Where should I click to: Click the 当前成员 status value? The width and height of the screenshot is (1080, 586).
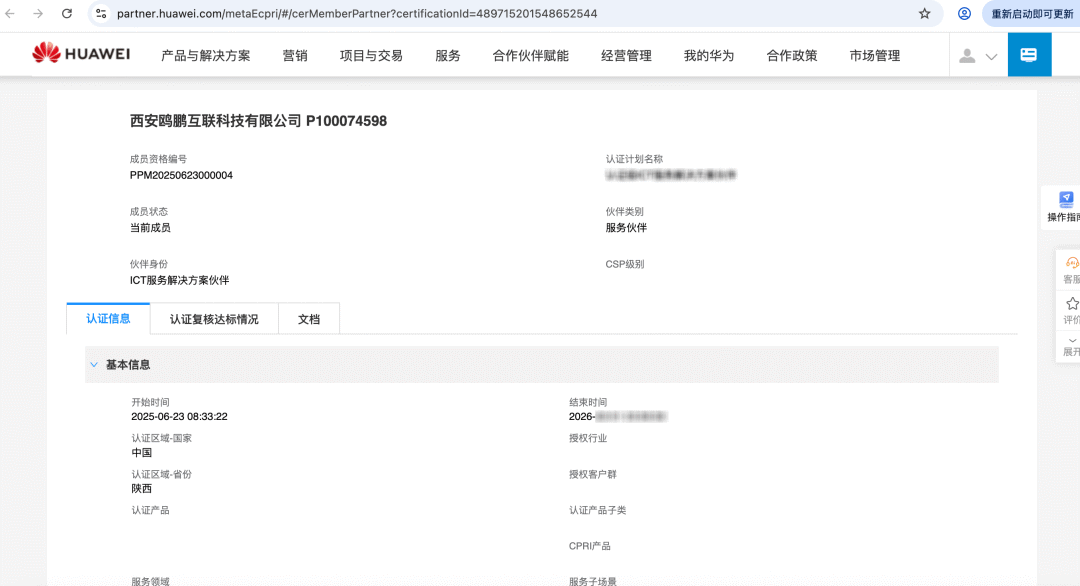(150, 228)
